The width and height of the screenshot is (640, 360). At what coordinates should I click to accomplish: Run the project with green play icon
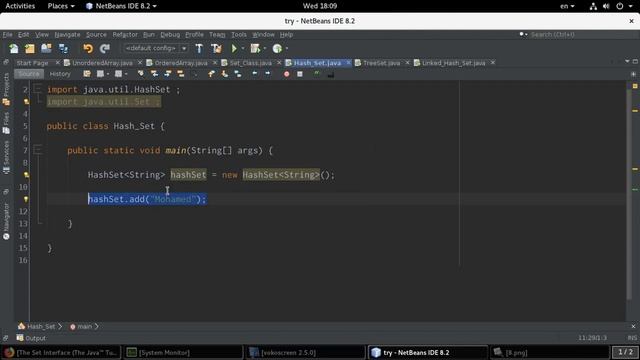point(234,49)
